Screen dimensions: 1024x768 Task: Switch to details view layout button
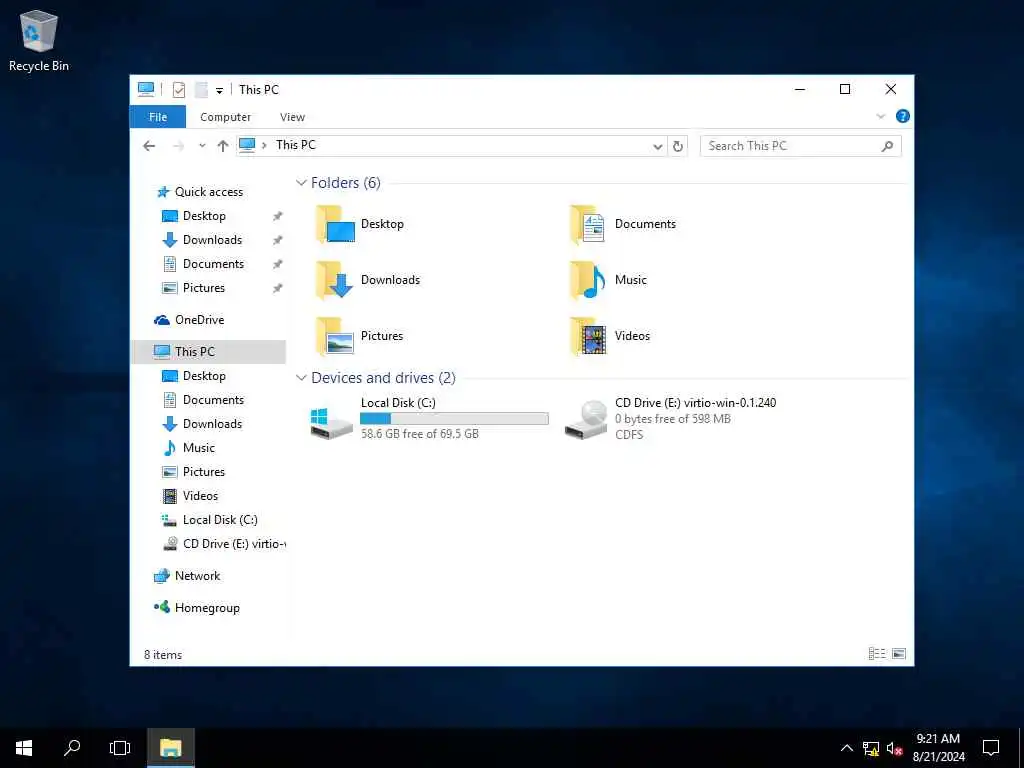[877, 654]
